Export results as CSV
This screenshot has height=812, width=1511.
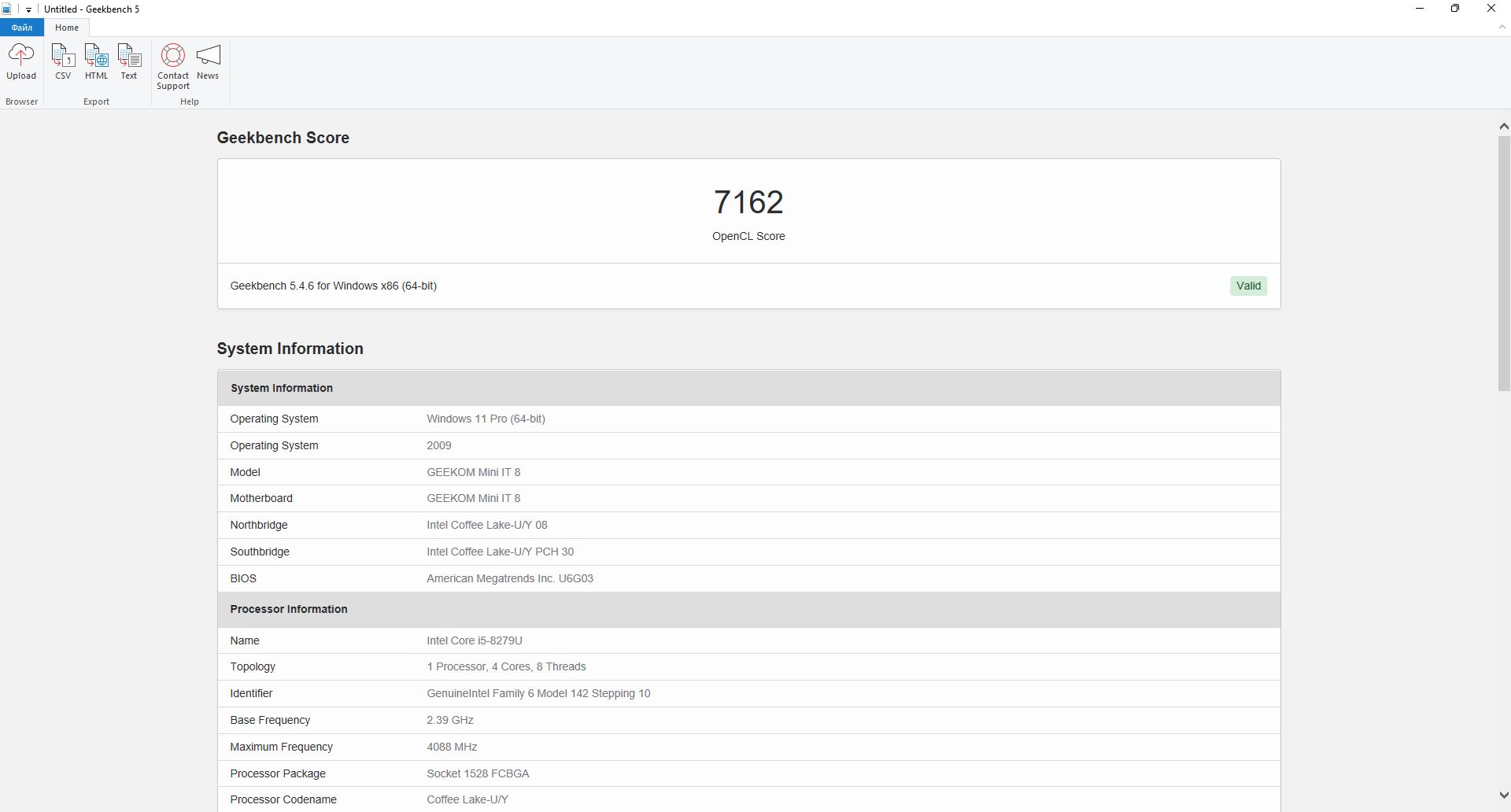pos(63,61)
